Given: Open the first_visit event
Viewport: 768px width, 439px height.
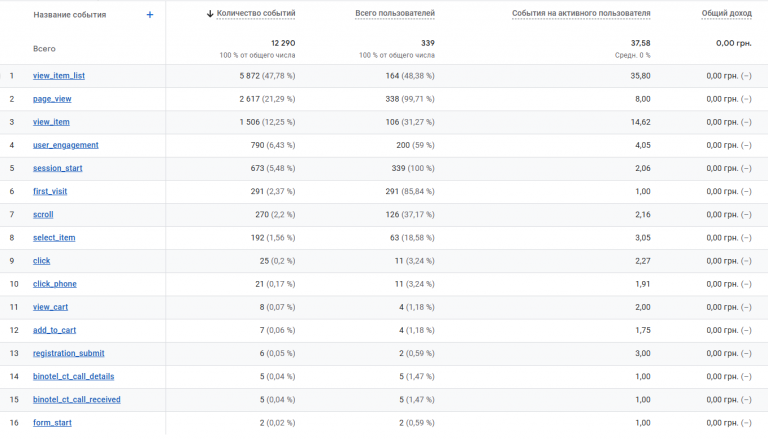Looking at the screenshot, I should point(50,191).
